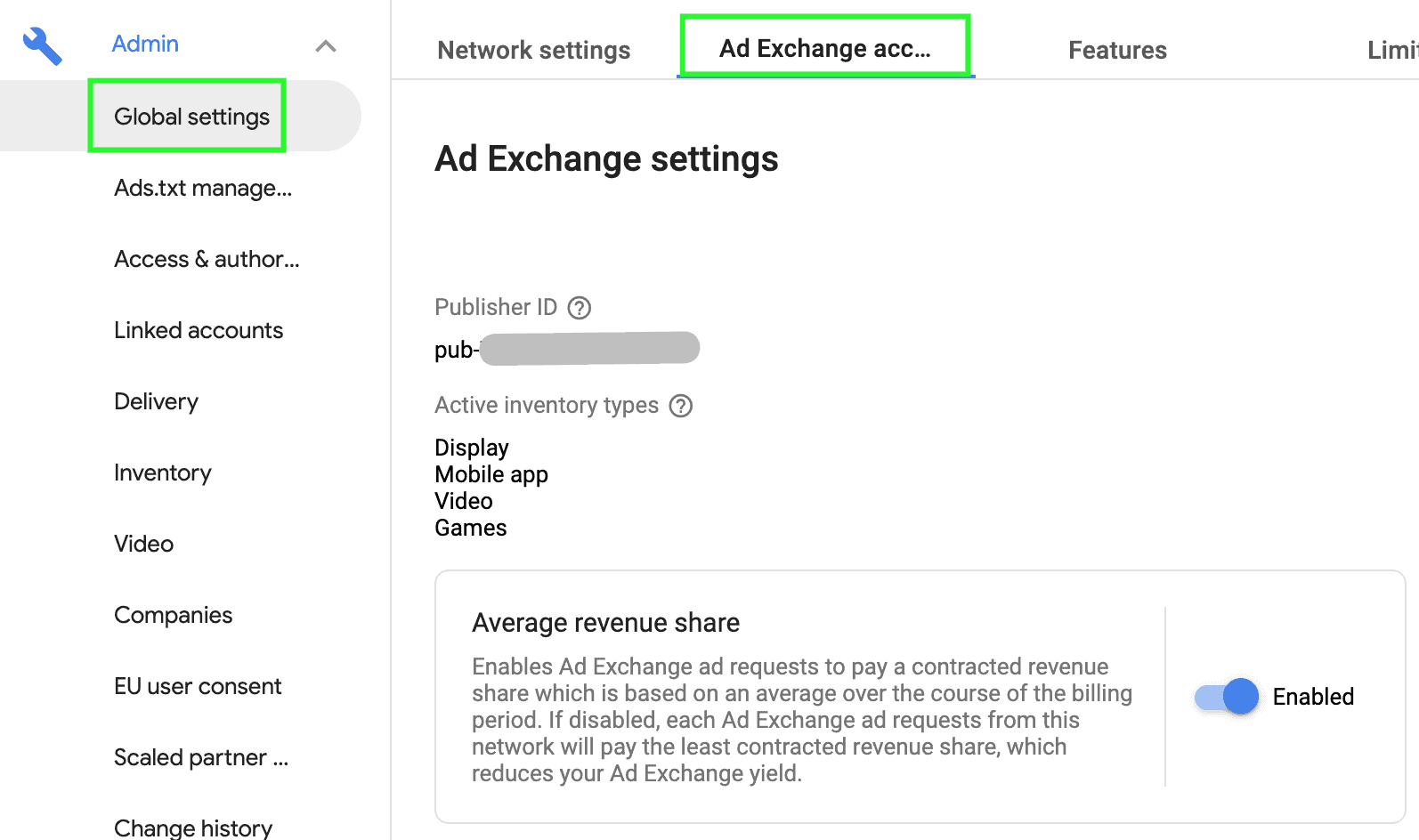Click the Video inventory type in list
Screen dimensions: 1419x840
coord(464,501)
